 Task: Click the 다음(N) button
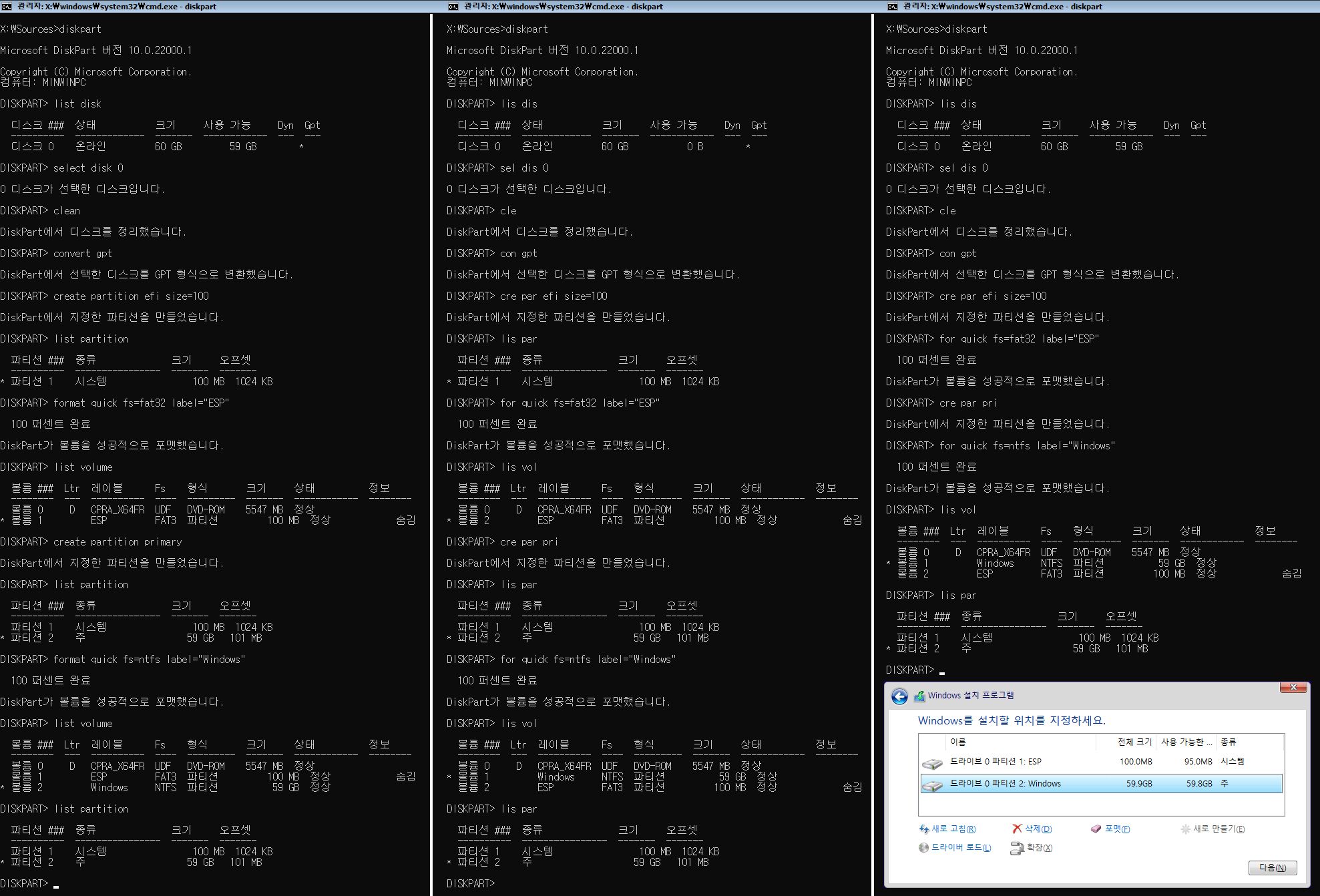coord(1273,867)
